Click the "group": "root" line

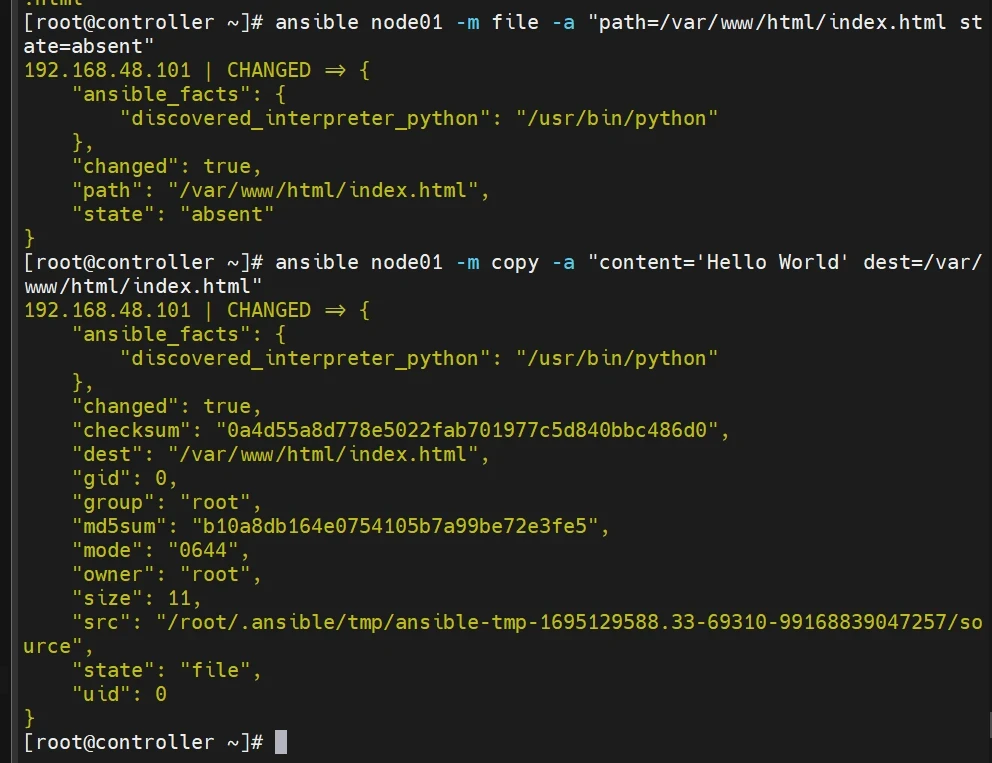(166, 502)
